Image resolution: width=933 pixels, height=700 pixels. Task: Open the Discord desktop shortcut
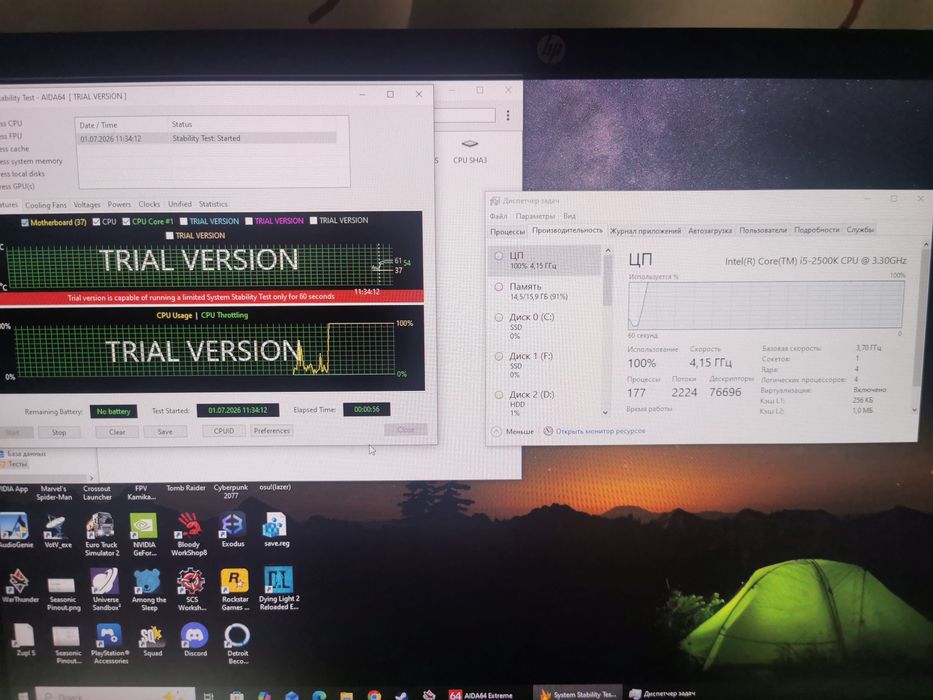pyautogui.click(x=195, y=640)
